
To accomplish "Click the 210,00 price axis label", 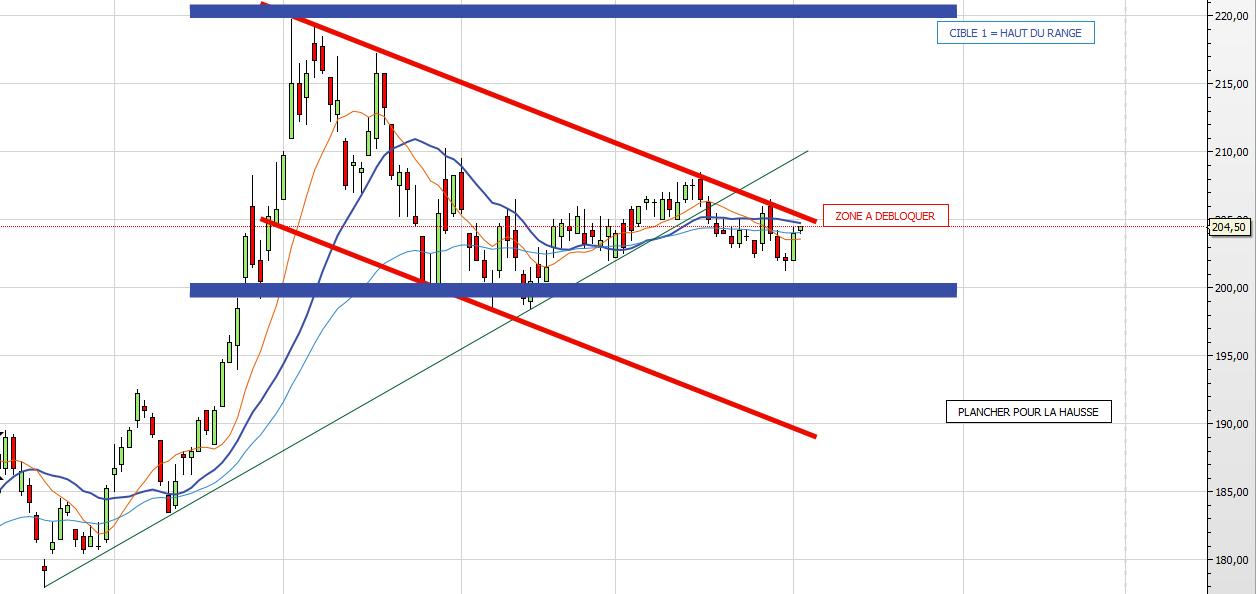I will coord(1230,152).
